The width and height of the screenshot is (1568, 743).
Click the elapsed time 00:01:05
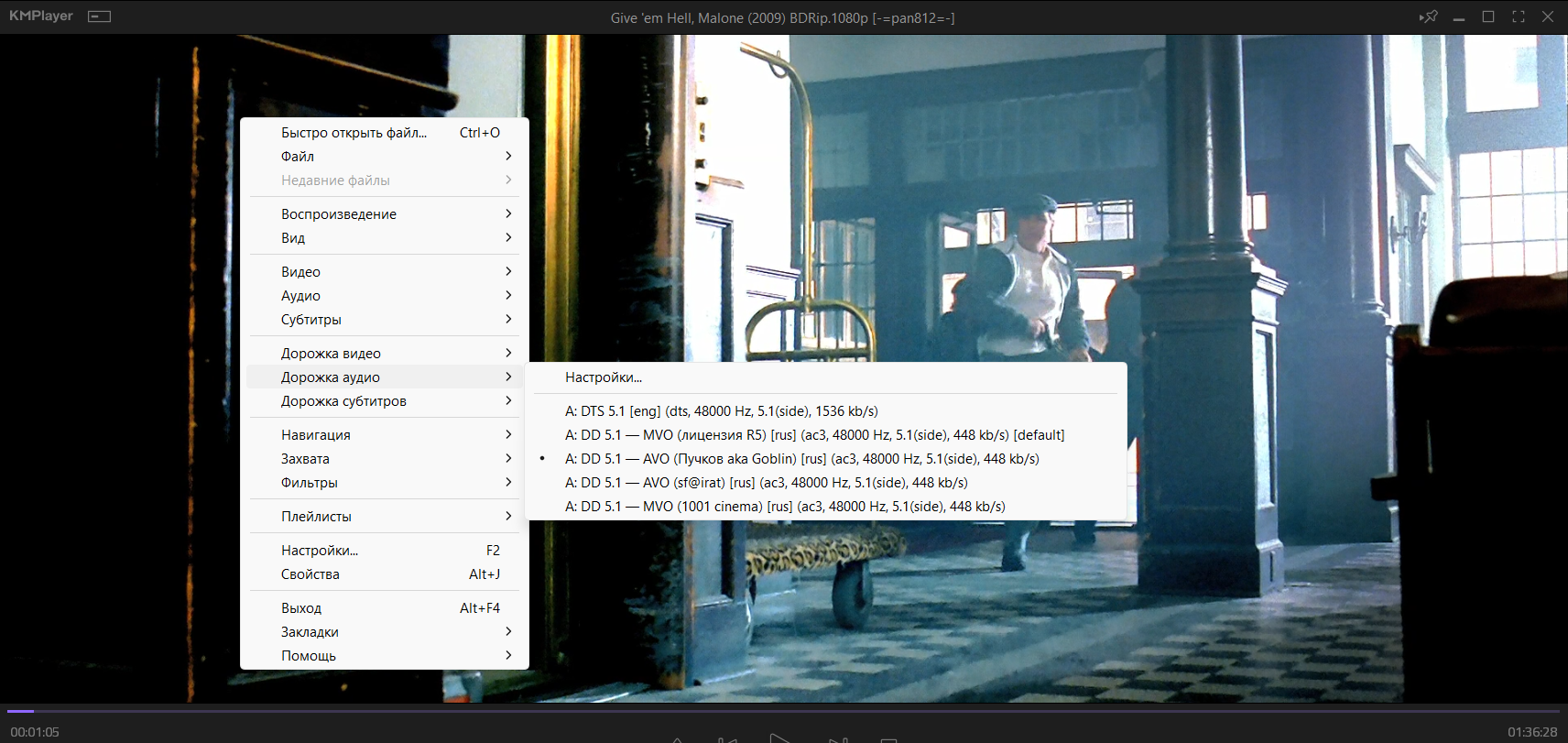(35, 732)
